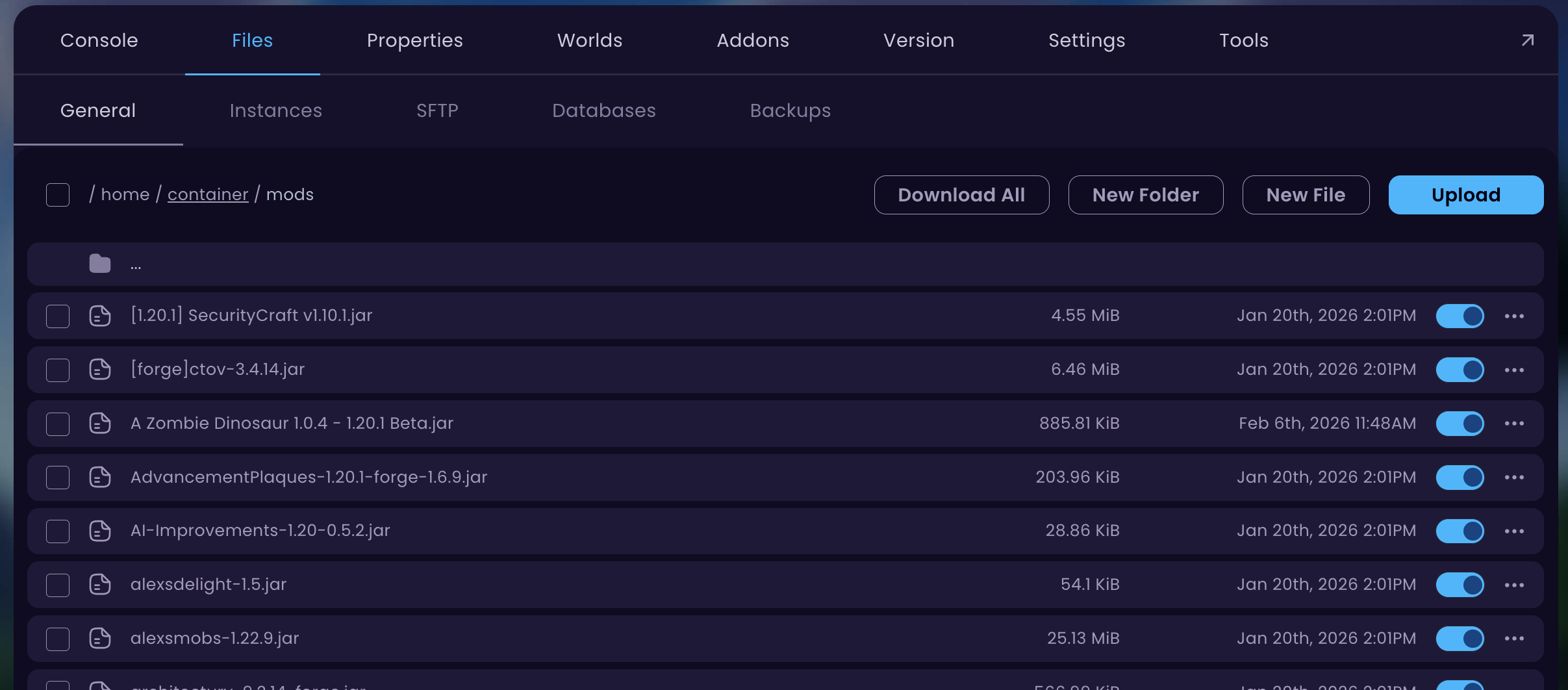Viewport: 1568px width, 690px height.
Task: Check the box for [forge]ctov-3.4.14.jar
Action: click(x=58, y=370)
